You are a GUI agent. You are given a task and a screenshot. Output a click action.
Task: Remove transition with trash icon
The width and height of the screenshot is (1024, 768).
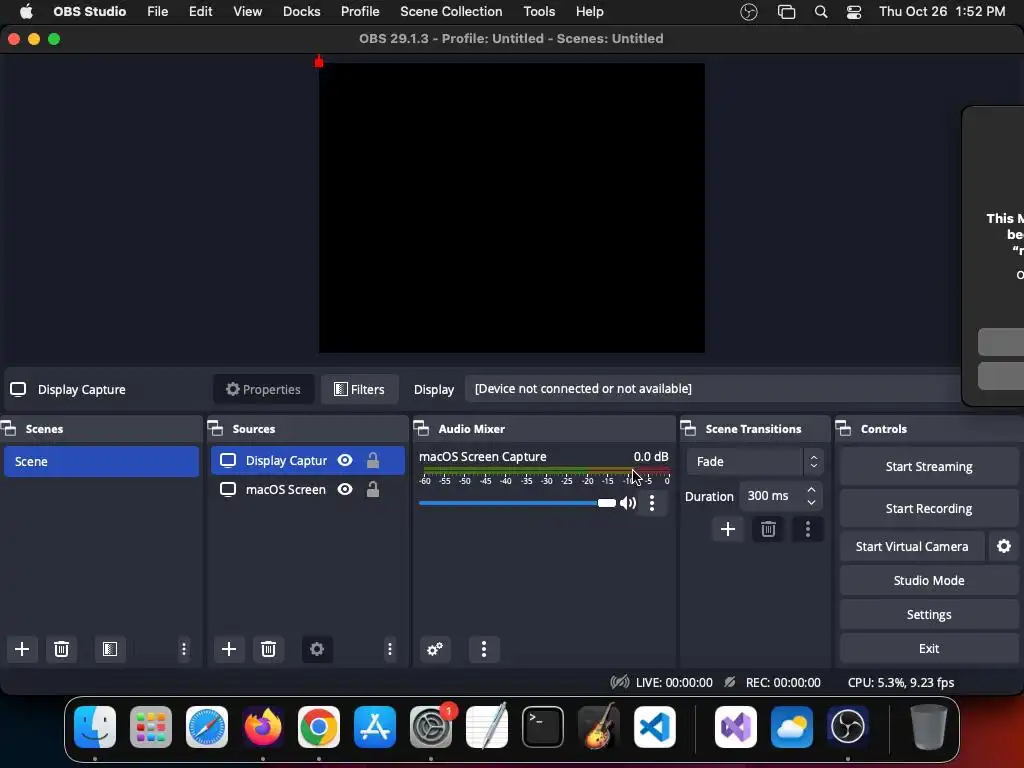(768, 529)
